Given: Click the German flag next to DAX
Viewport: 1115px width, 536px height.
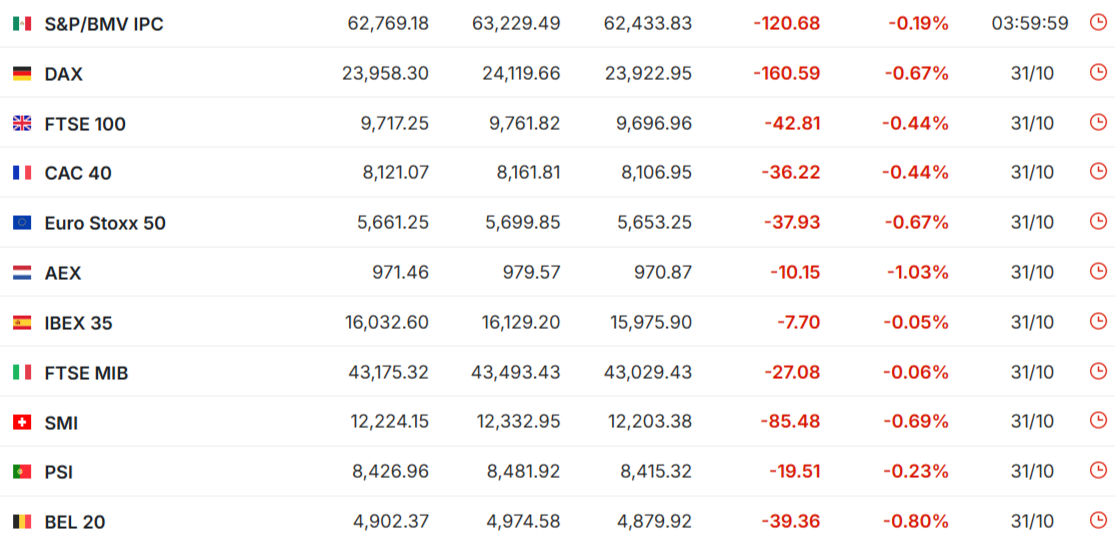Looking at the screenshot, I should (22, 73).
